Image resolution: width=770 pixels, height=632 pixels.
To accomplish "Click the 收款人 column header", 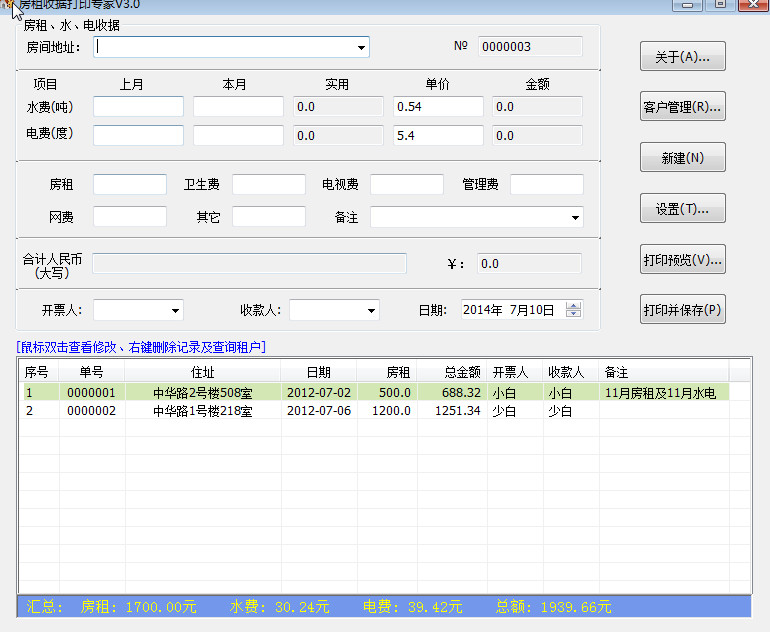I will (571, 372).
